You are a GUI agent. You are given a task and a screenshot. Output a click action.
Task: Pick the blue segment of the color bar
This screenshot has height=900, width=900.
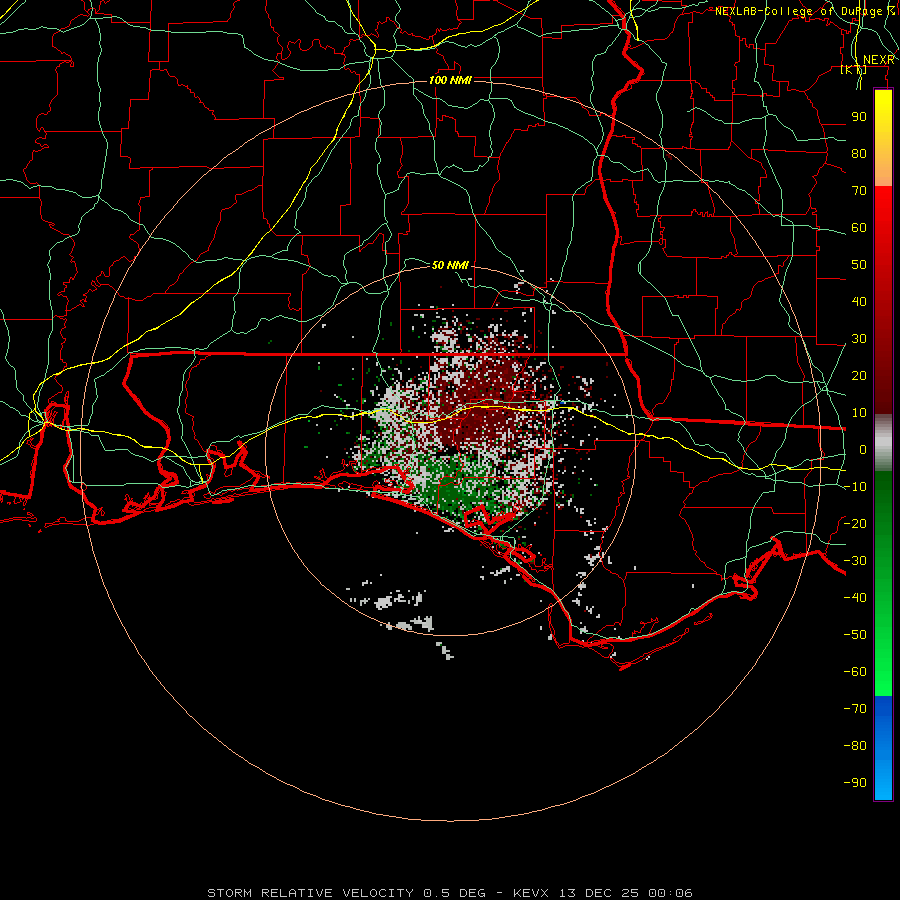(883, 747)
